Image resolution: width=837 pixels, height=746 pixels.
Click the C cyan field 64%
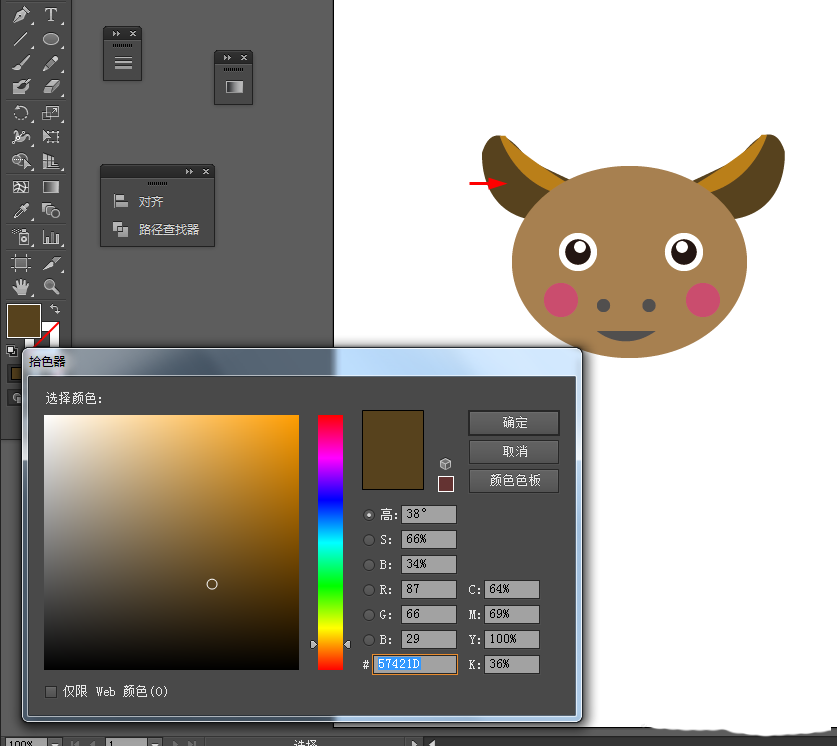point(512,590)
